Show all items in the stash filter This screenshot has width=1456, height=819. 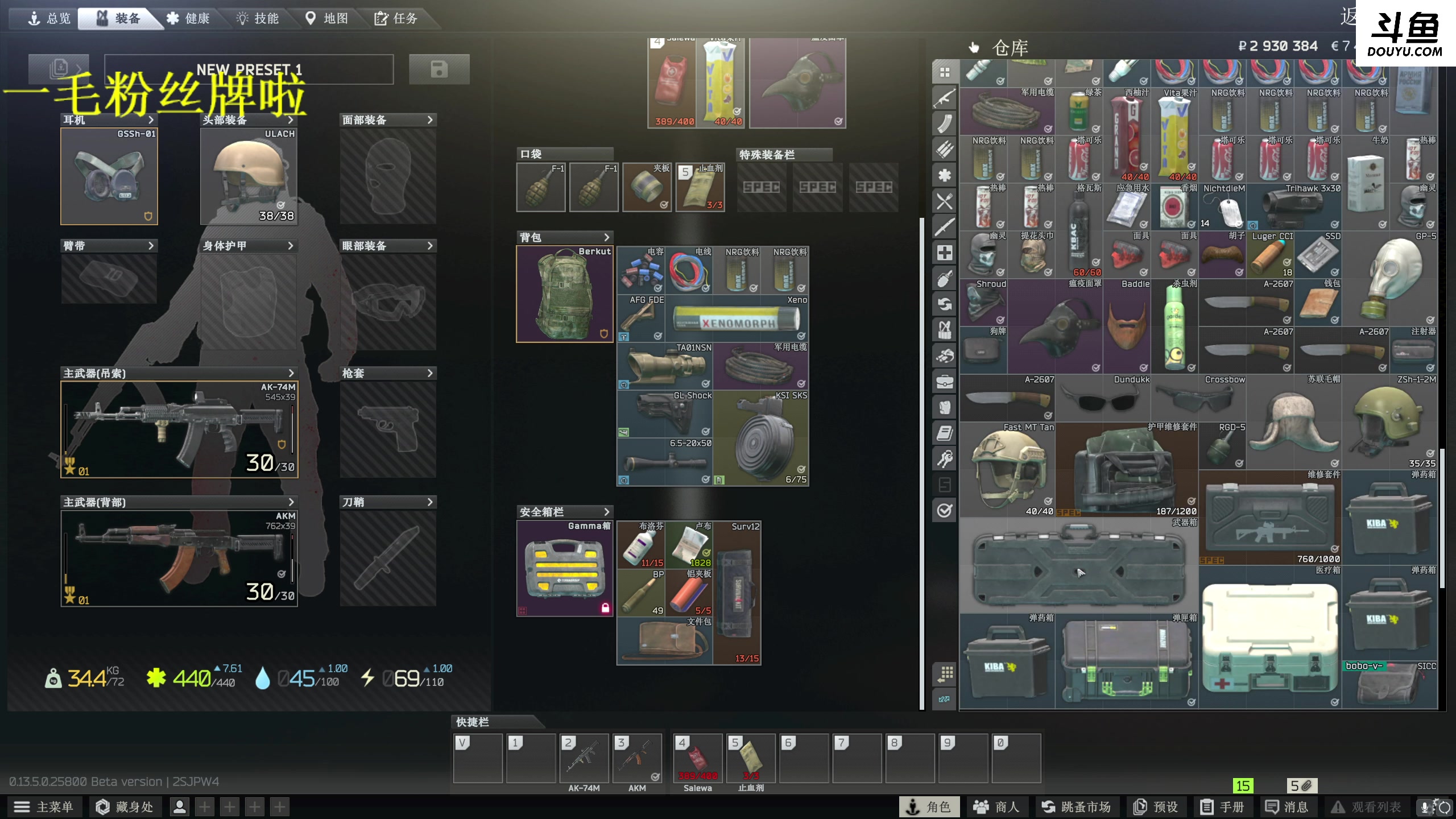coord(945,72)
